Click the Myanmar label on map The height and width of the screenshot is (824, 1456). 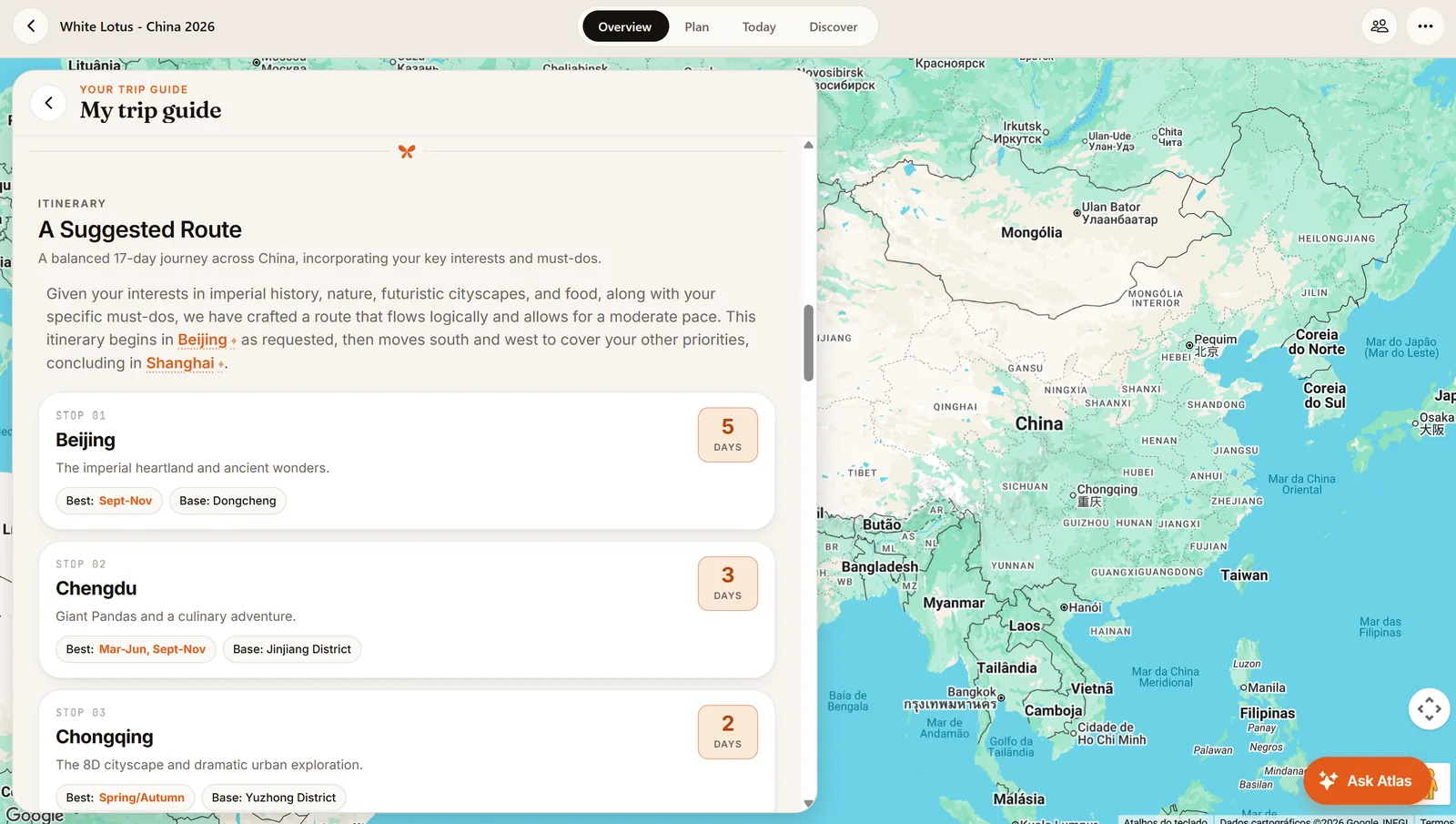tap(954, 603)
